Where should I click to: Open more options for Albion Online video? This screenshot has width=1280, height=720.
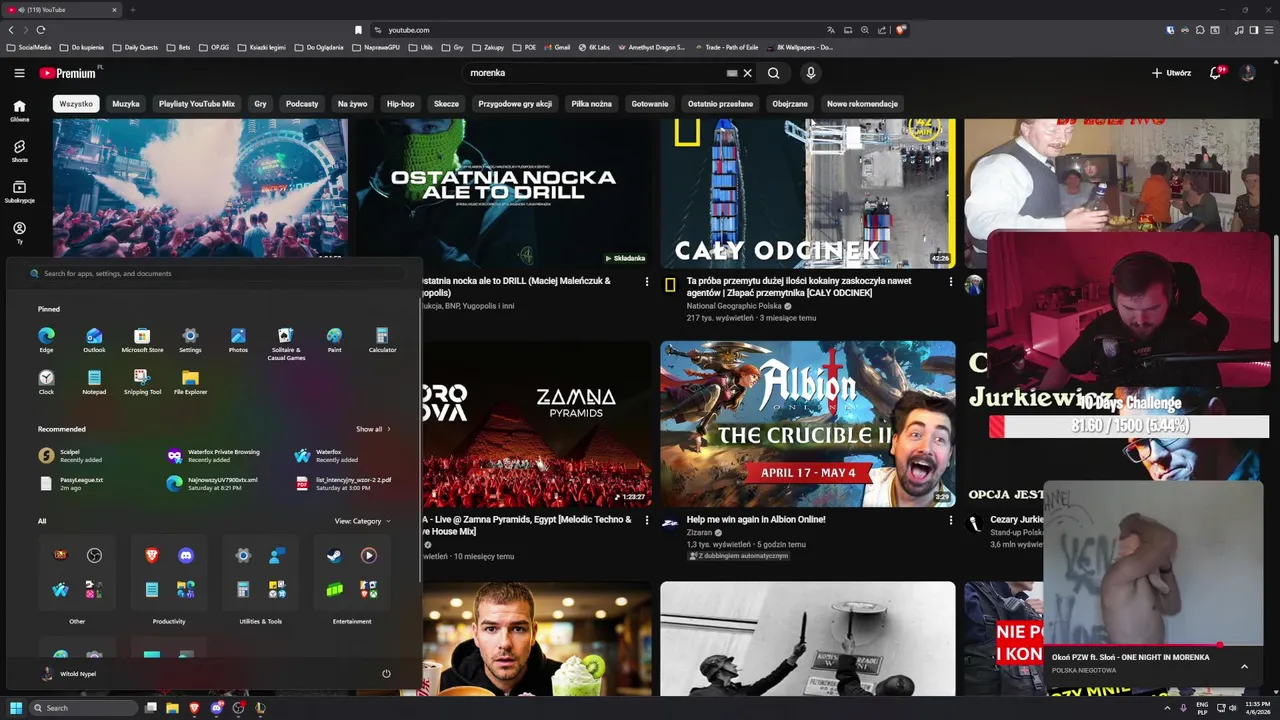tap(951, 520)
